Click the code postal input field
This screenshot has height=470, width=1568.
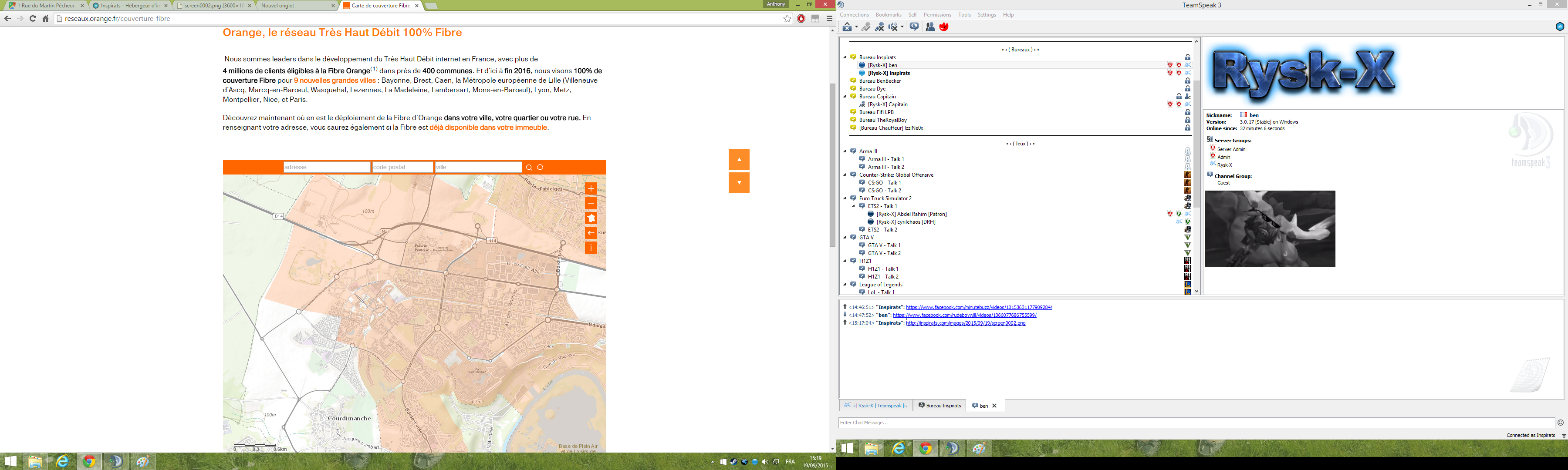tap(402, 167)
